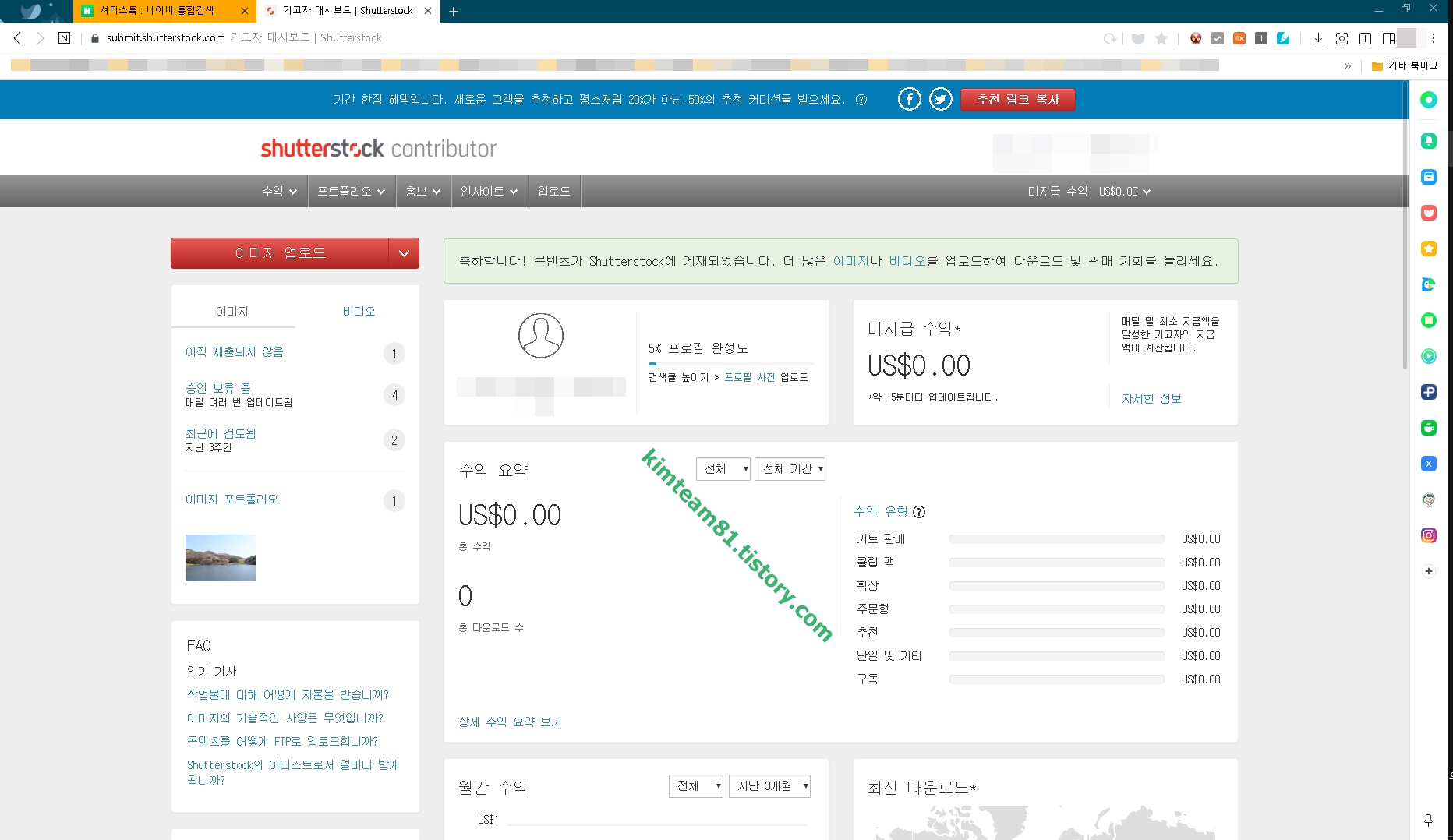Click the 구독 earnings bar
Viewport: 1453px width, 840px height.
(1056, 679)
